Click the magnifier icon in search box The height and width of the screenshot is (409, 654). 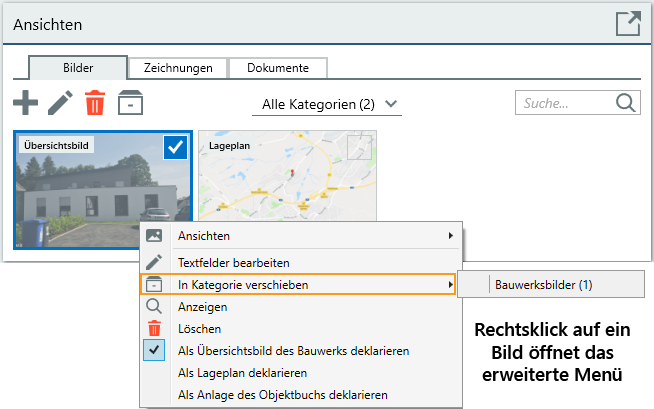pyautogui.click(x=626, y=103)
